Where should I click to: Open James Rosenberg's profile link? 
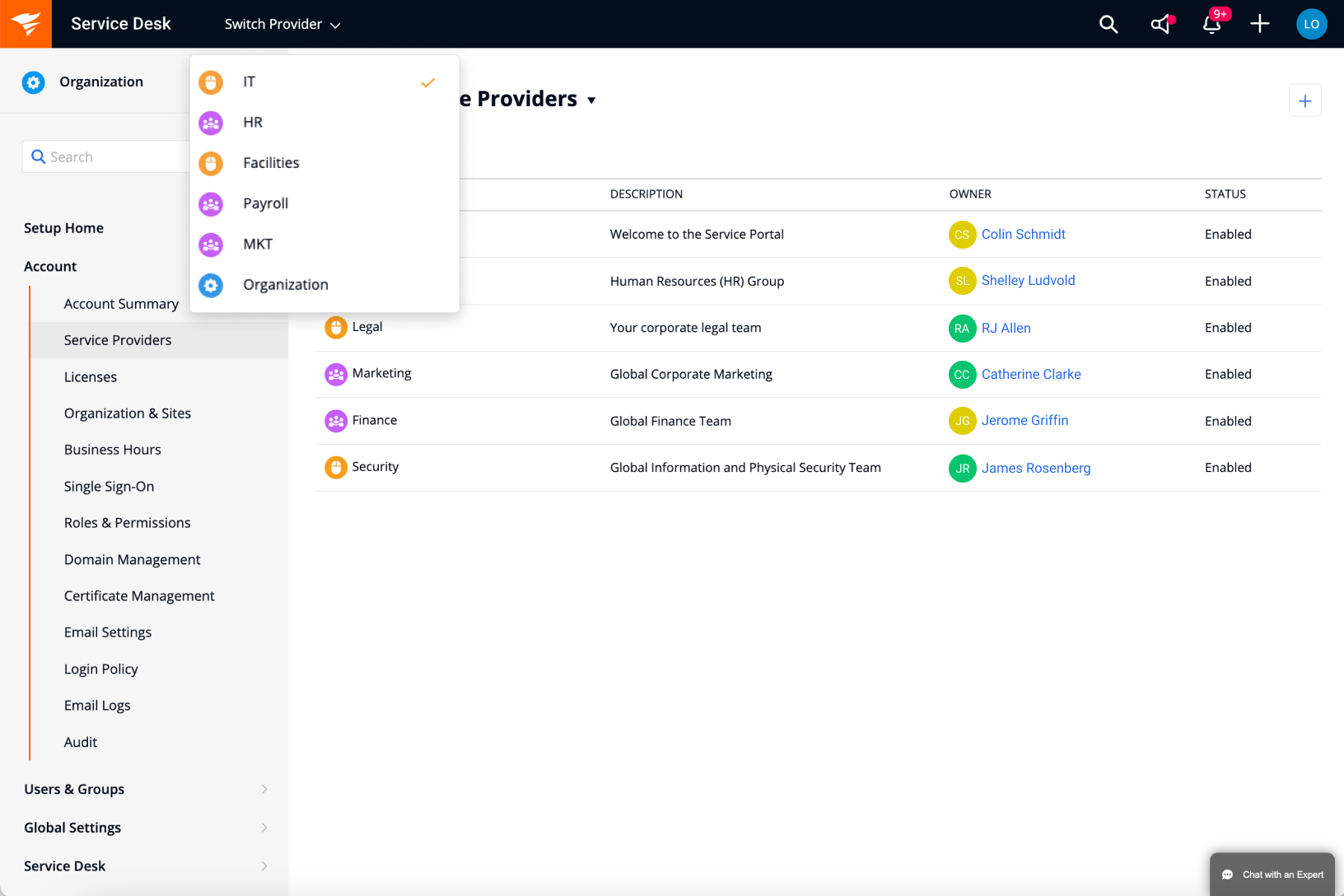(x=1035, y=469)
